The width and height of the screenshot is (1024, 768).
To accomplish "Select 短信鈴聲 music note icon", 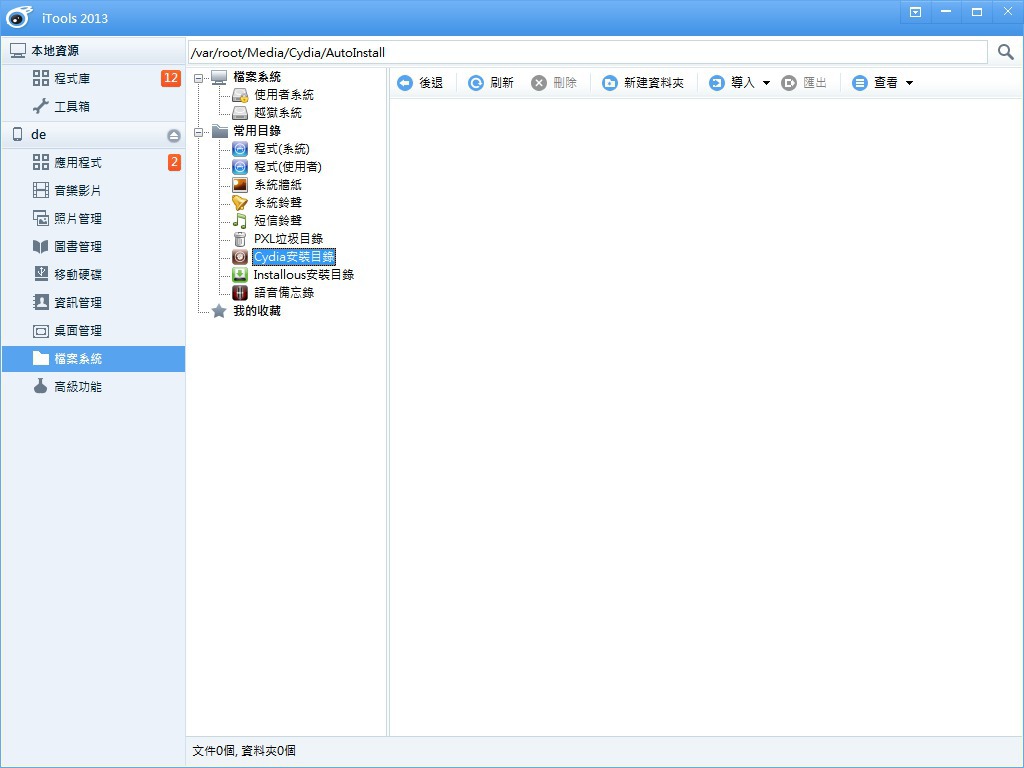I will pyautogui.click(x=240, y=221).
